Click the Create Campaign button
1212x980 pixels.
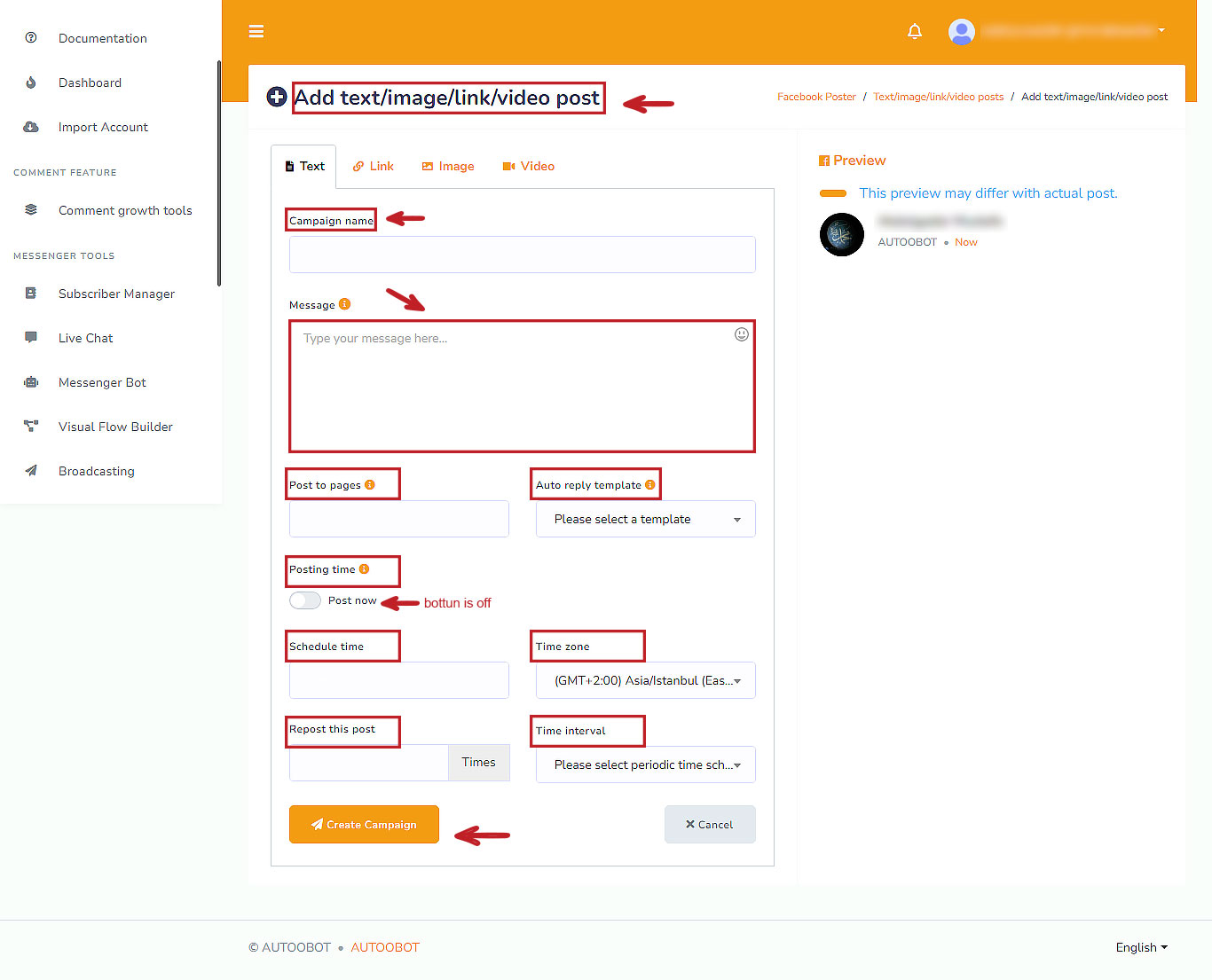(x=364, y=825)
